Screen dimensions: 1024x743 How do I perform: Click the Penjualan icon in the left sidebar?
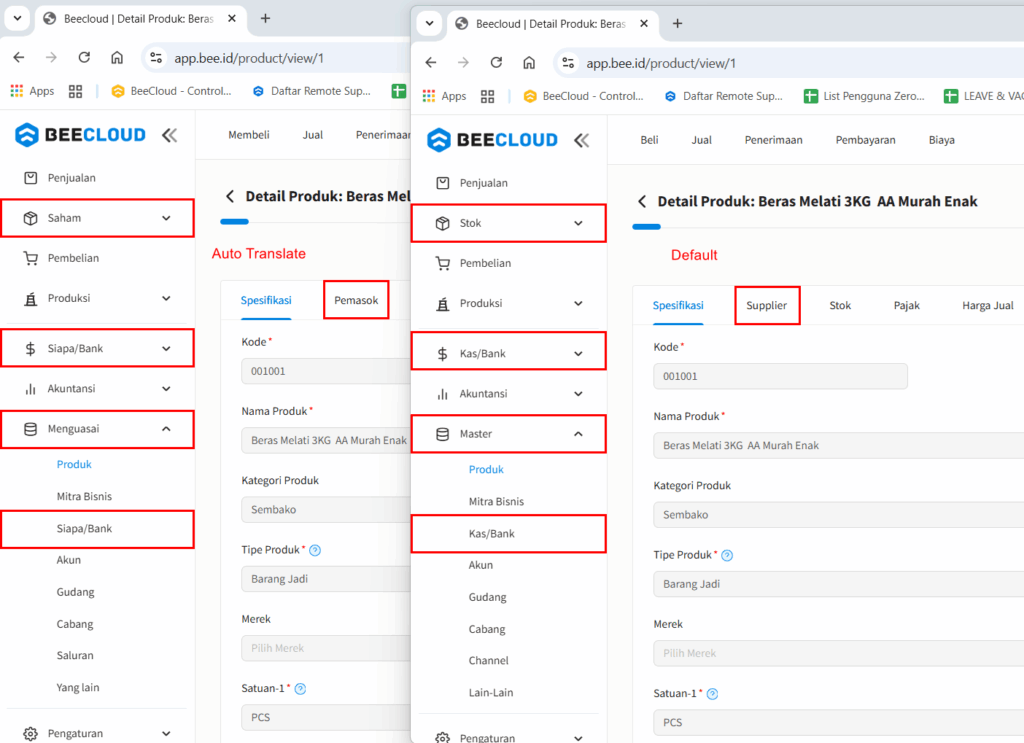30,178
